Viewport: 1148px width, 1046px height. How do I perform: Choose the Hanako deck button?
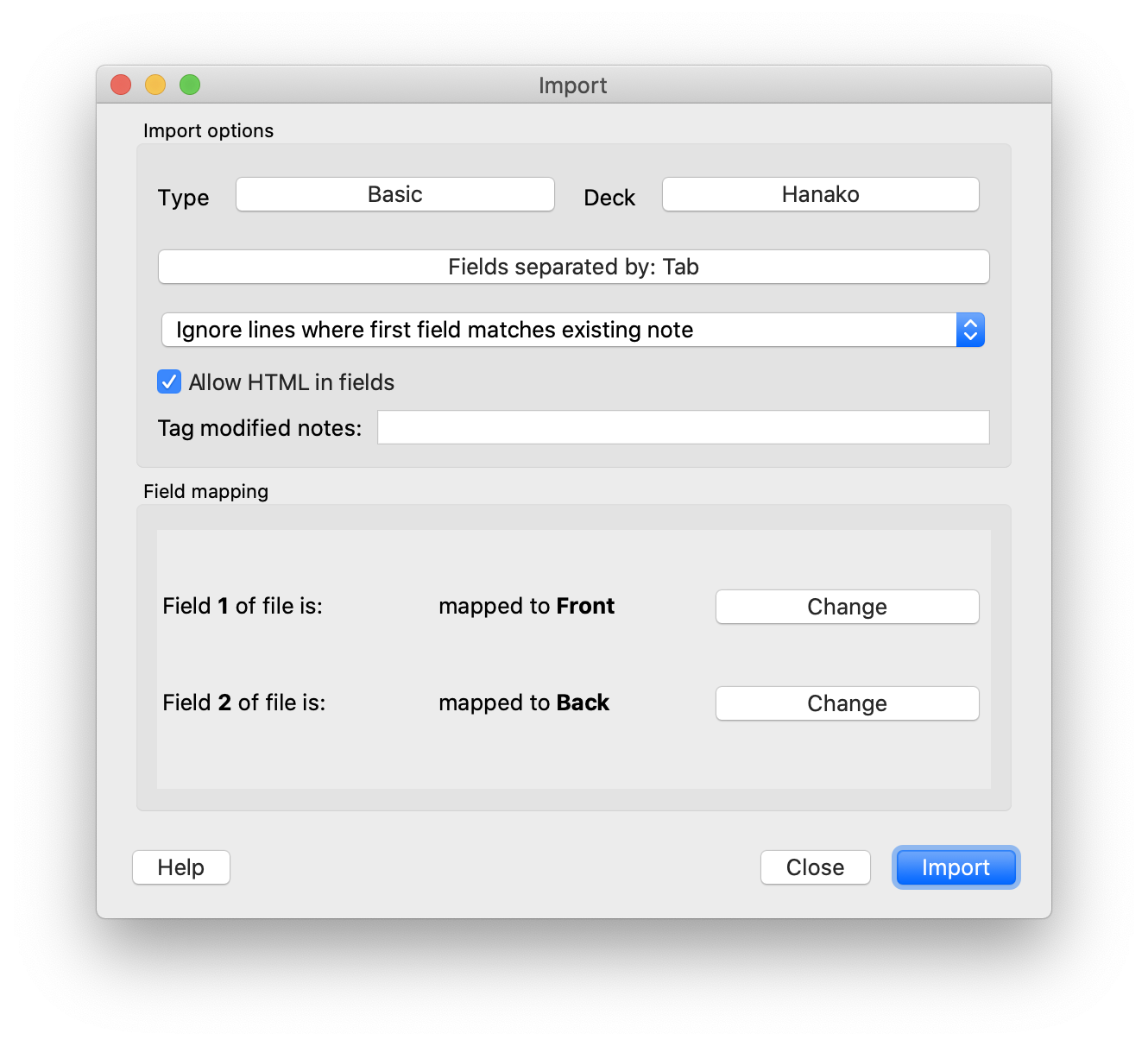pos(821,194)
